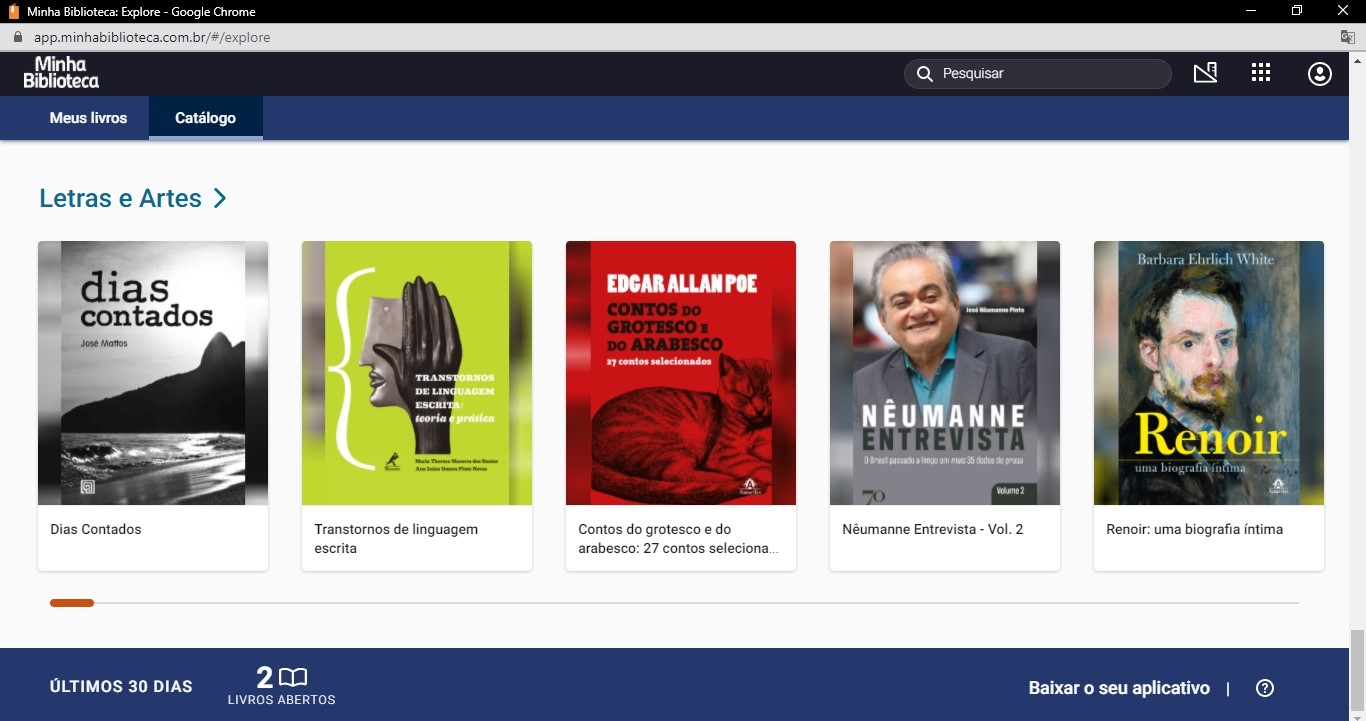
Task: Switch to the Meus livros tab
Action: tap(88, 118)
